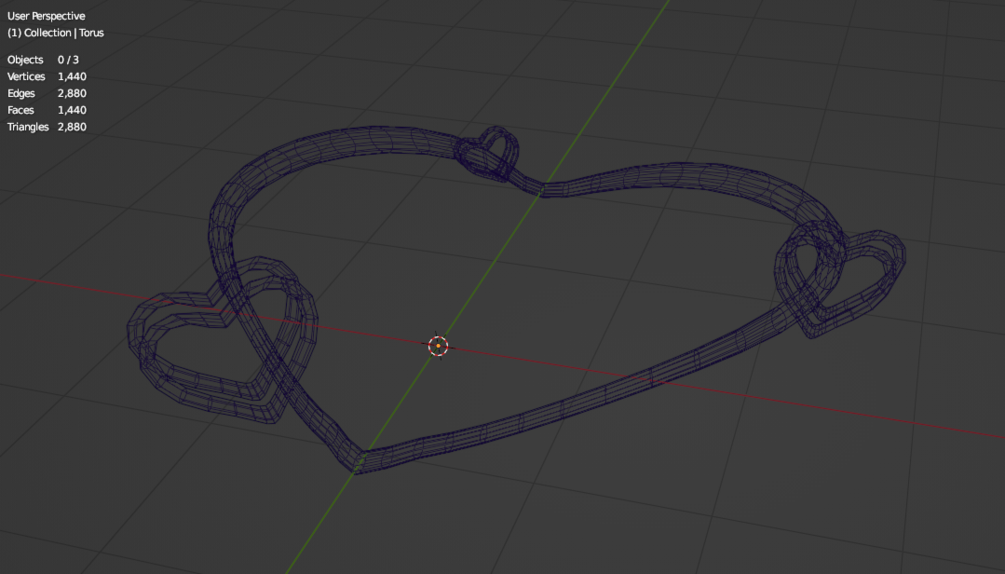
Task: Click the '(1) Collection | Torus' label
Action: point(56,33)
